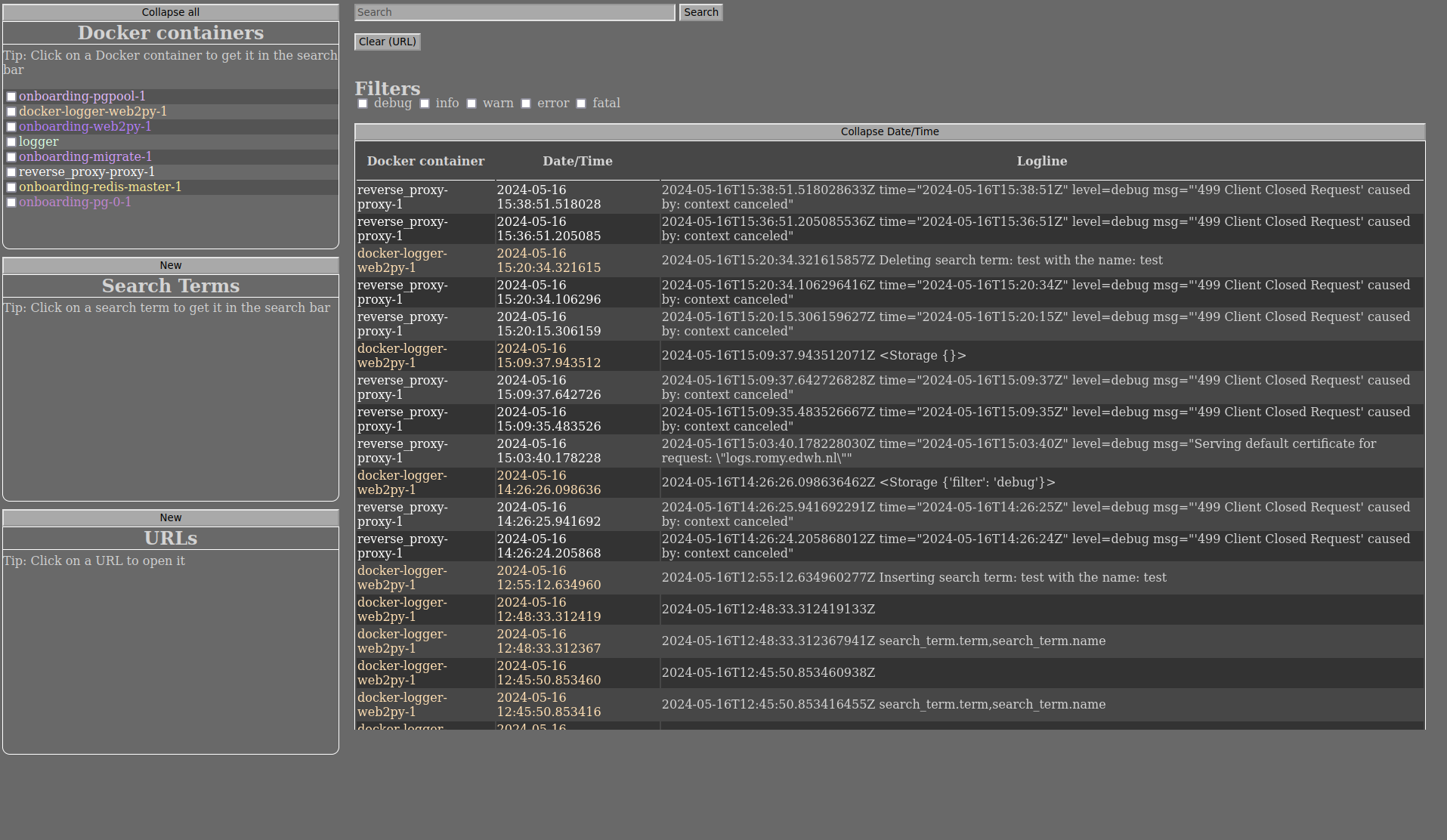Select the 15:09:37.642726 timestamp cell

pos(577,388)
